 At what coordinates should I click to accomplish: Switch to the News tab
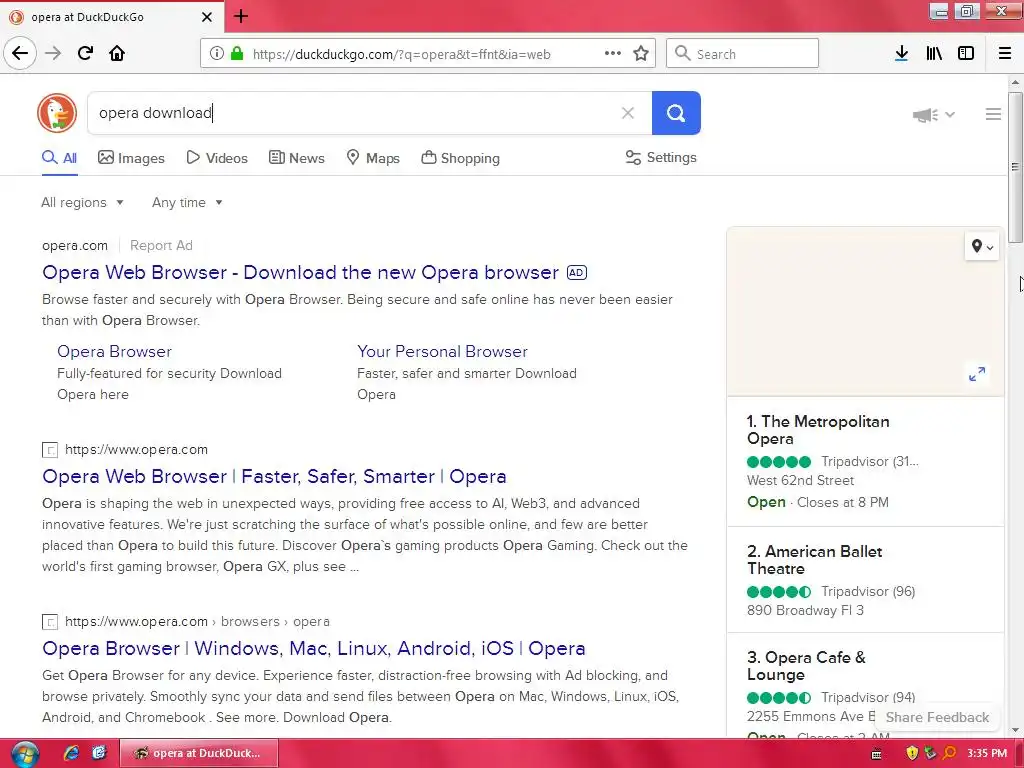[296, 158]
